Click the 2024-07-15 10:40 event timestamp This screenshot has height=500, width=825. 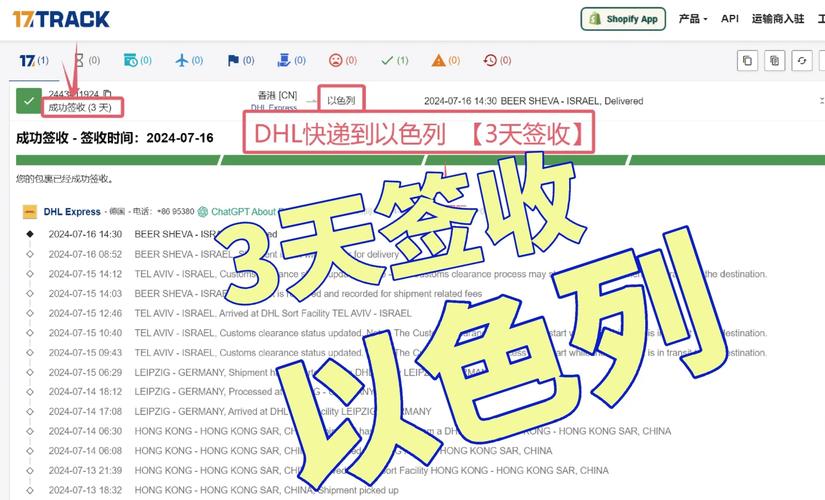click(x=85, y=333)
